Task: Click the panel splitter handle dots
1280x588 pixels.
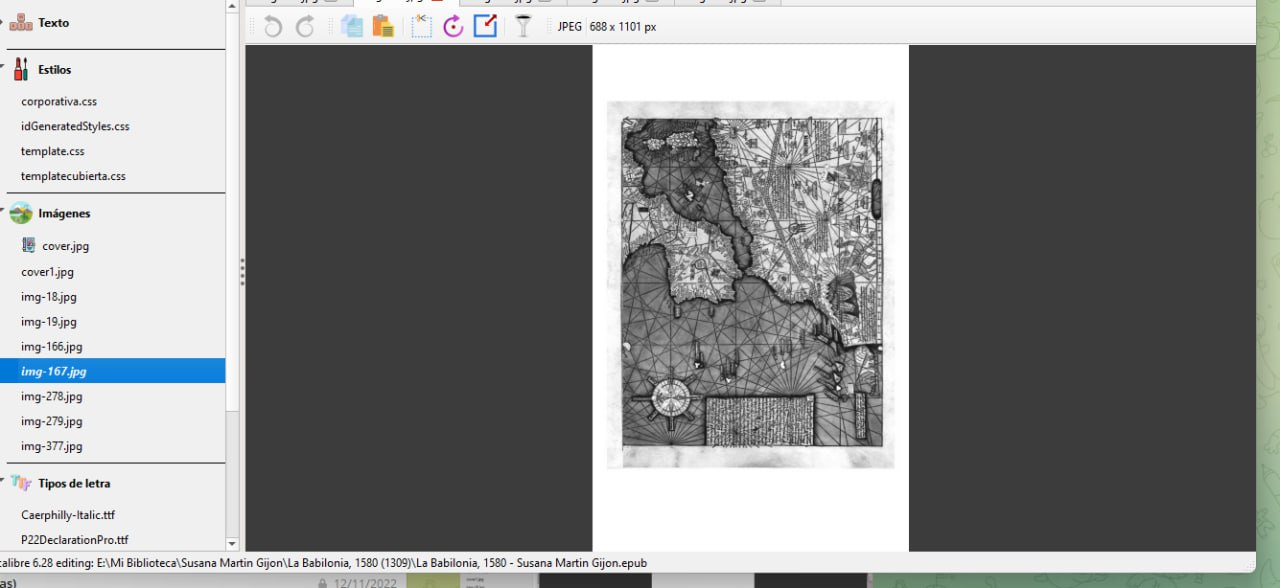Action: click(x=242, y=272)
